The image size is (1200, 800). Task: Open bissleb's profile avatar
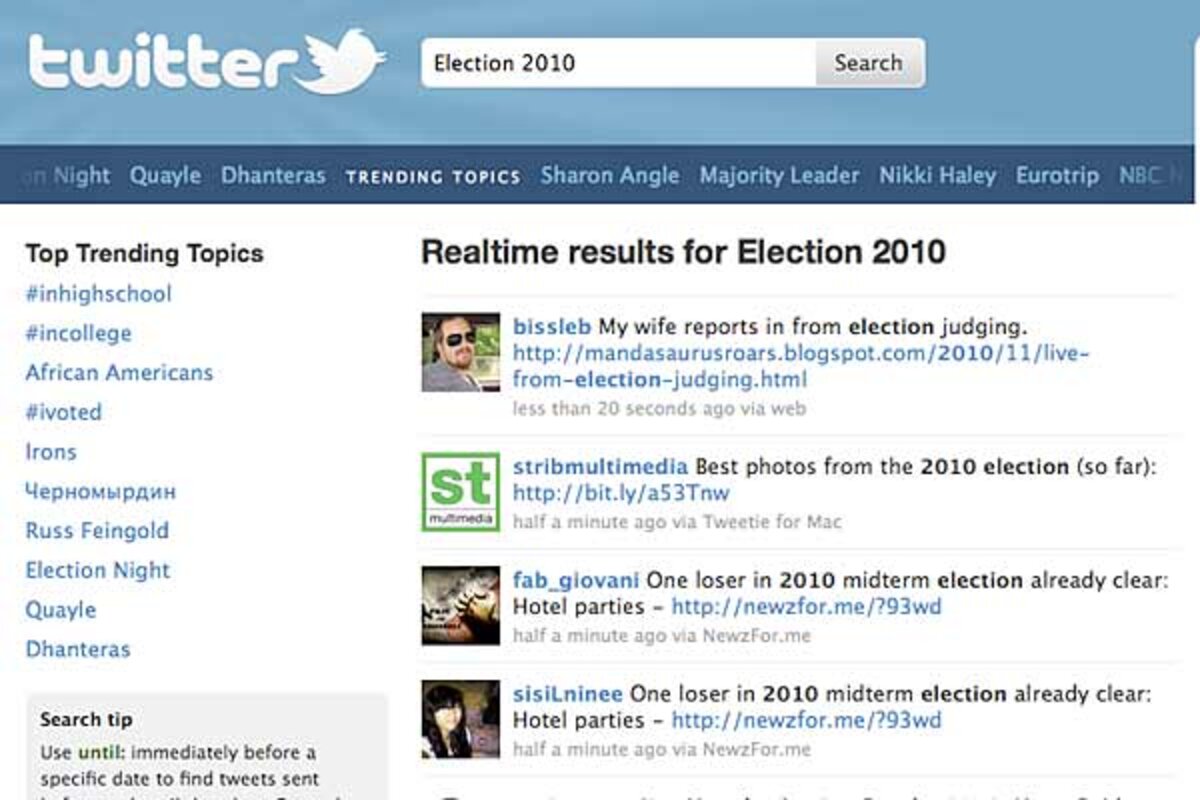click(x=460, y=352)
